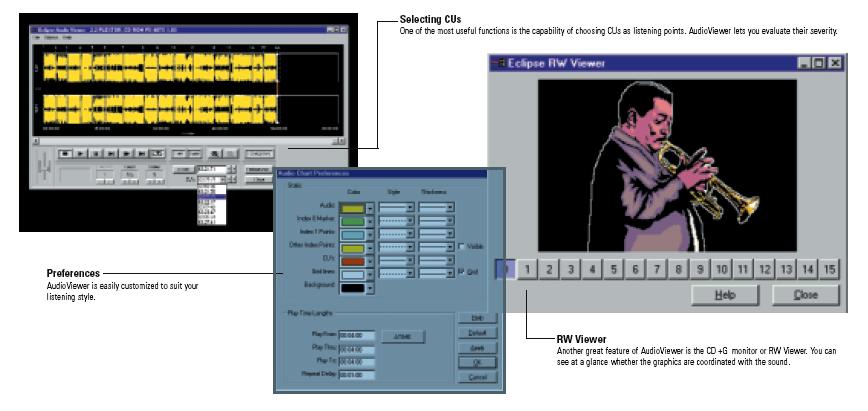
Task: Click the button beside the Play From field
Action: [403, 336]
